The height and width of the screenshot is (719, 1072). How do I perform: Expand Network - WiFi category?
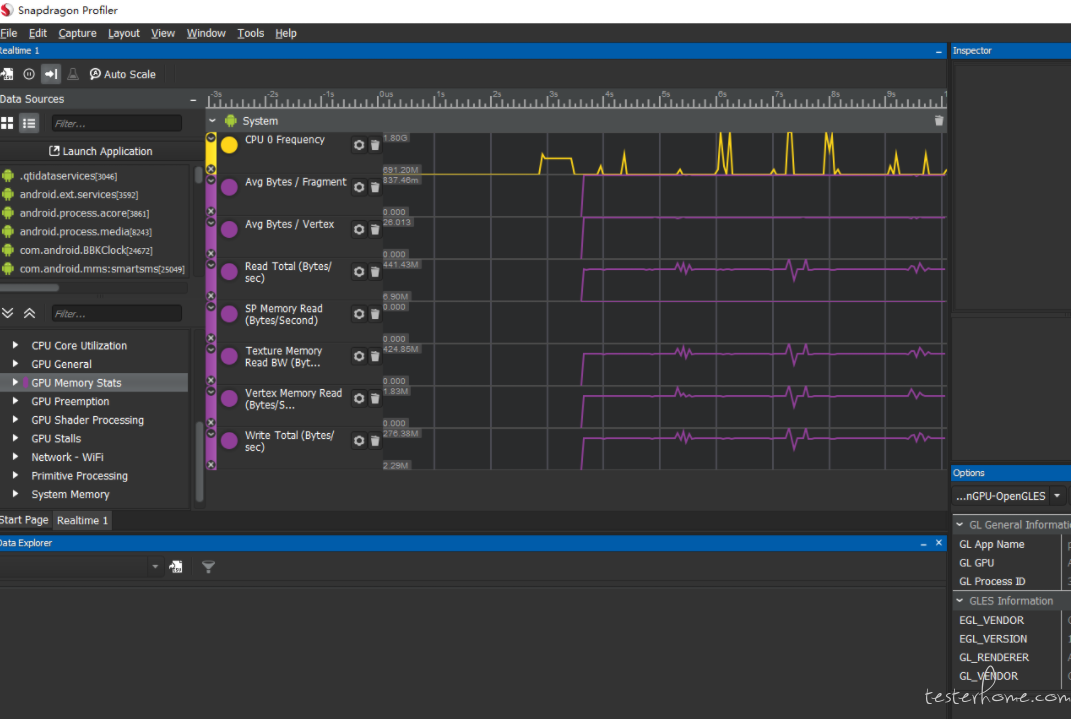click(x=15, y=457)
